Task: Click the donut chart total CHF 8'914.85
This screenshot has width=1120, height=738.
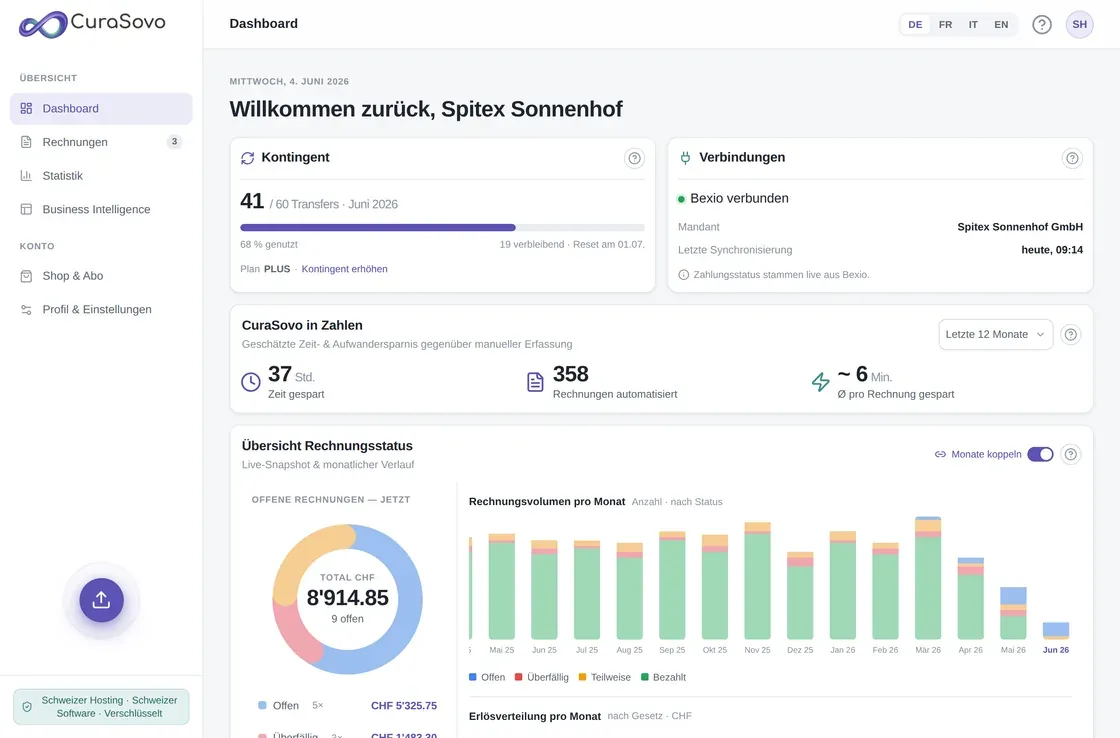Action: point(347,598)
